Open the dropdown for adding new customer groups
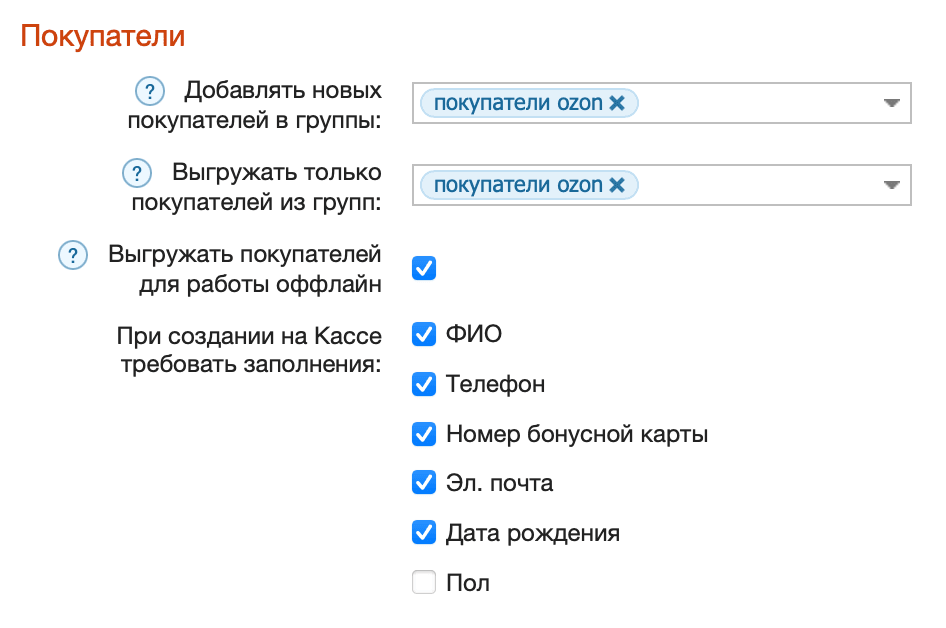This screenshot has width=946, height=628. click(893, 103)
